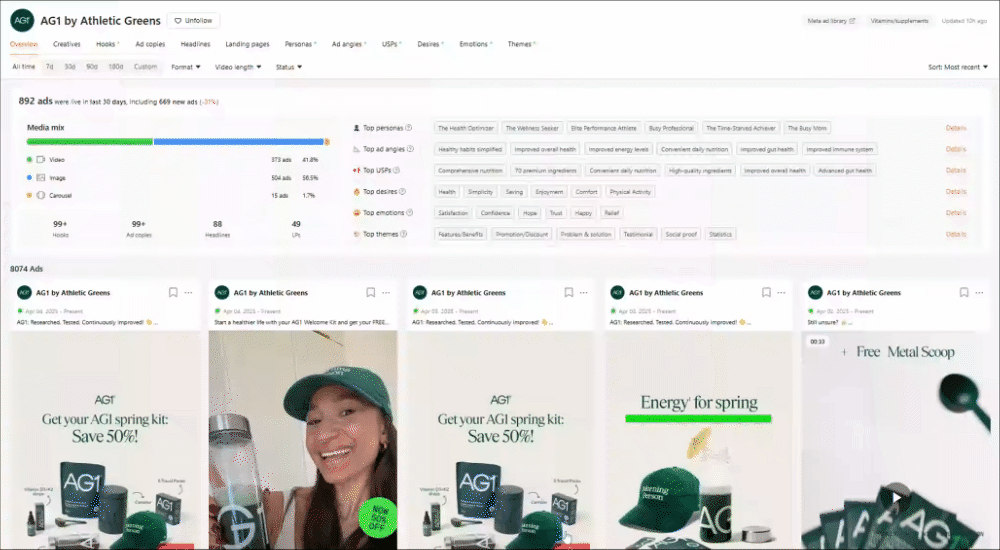
Task: Click the Testimonial theme tag
Action: (x=638, y=234)
